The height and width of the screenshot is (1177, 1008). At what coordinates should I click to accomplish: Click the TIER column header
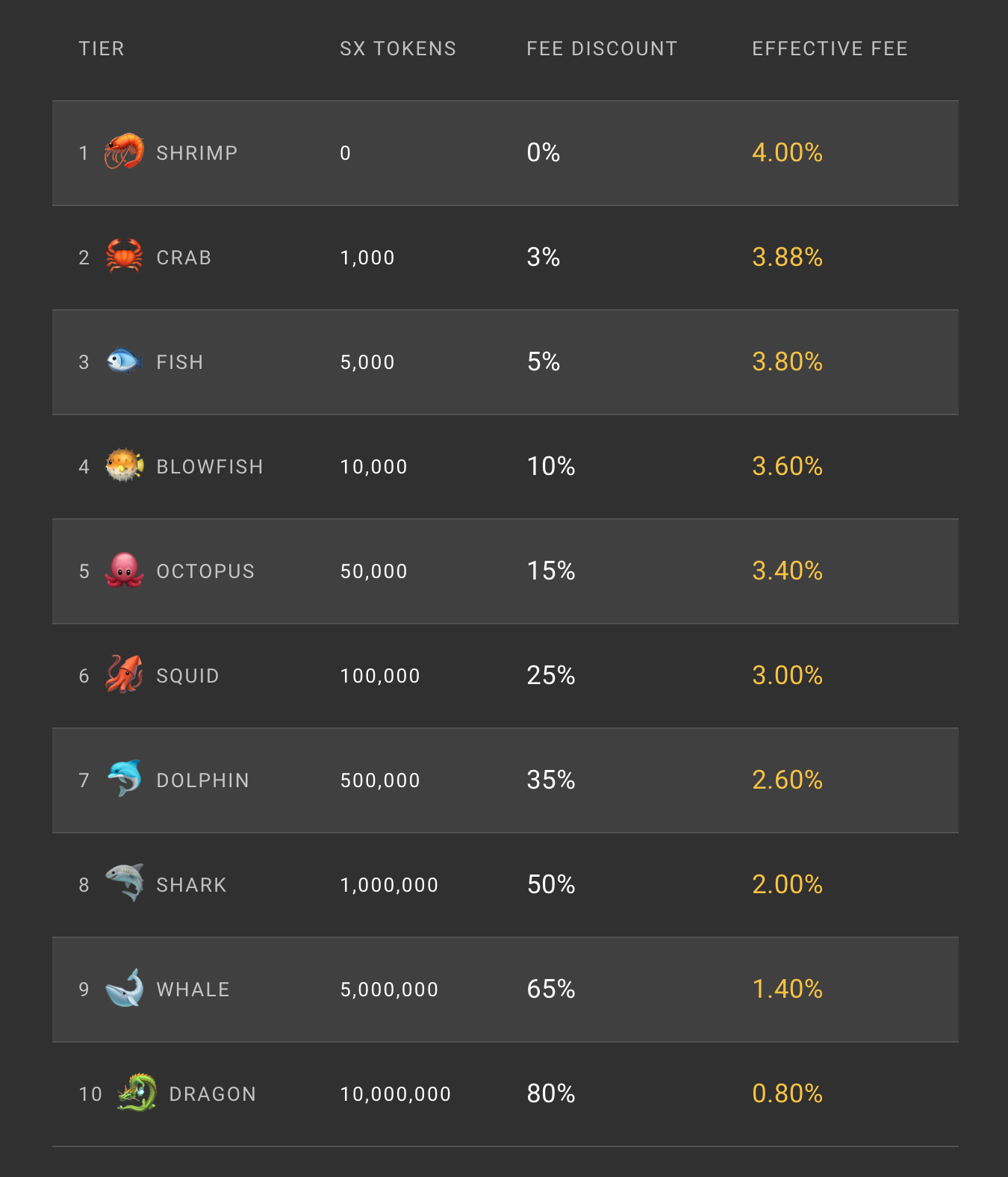pyautogui.click(x=102, y=49)
